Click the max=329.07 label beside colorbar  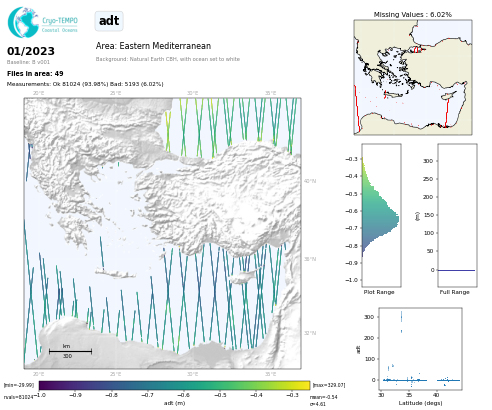point(329,385)
